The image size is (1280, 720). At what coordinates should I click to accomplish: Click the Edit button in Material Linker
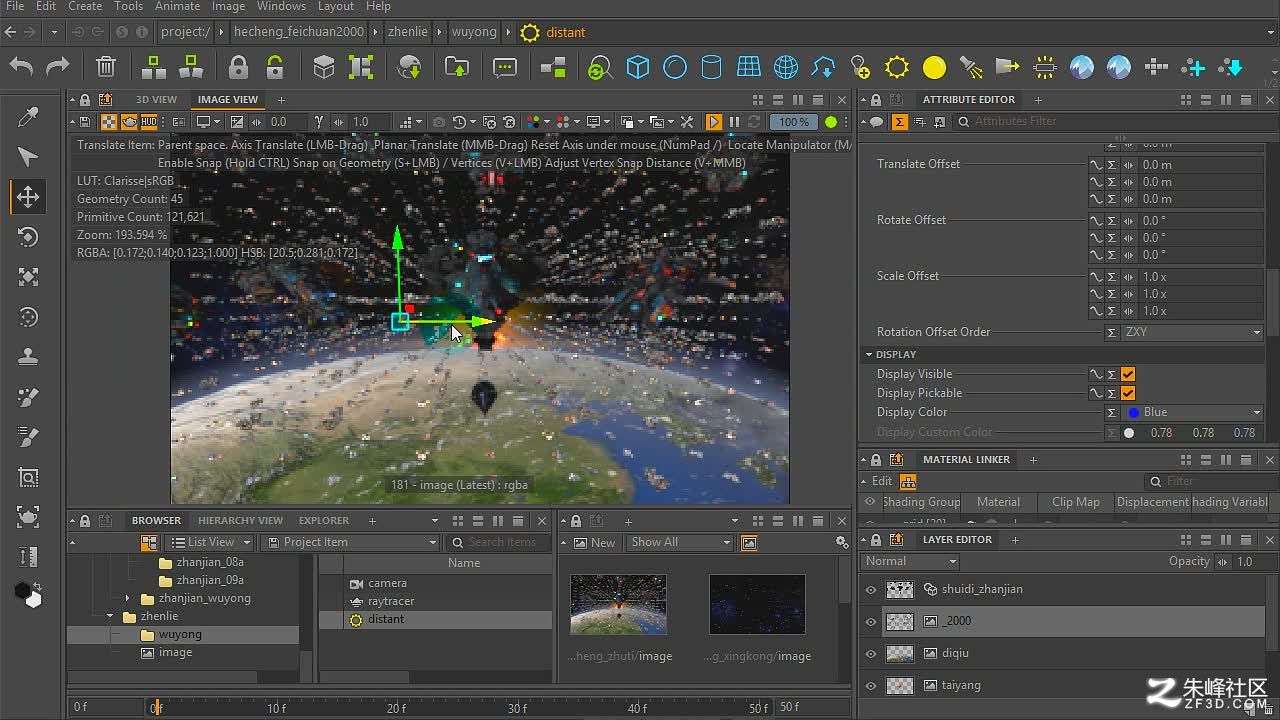point(882,481)
